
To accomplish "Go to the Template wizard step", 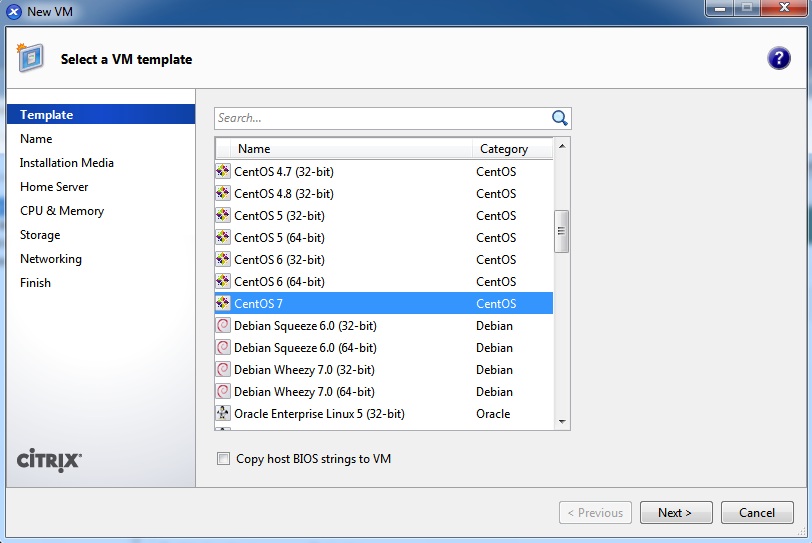I will tap(101, 114).
